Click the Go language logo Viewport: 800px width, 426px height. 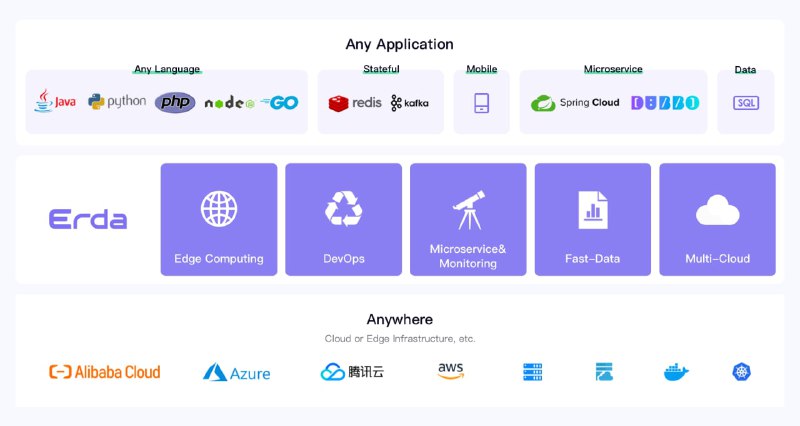279,103
